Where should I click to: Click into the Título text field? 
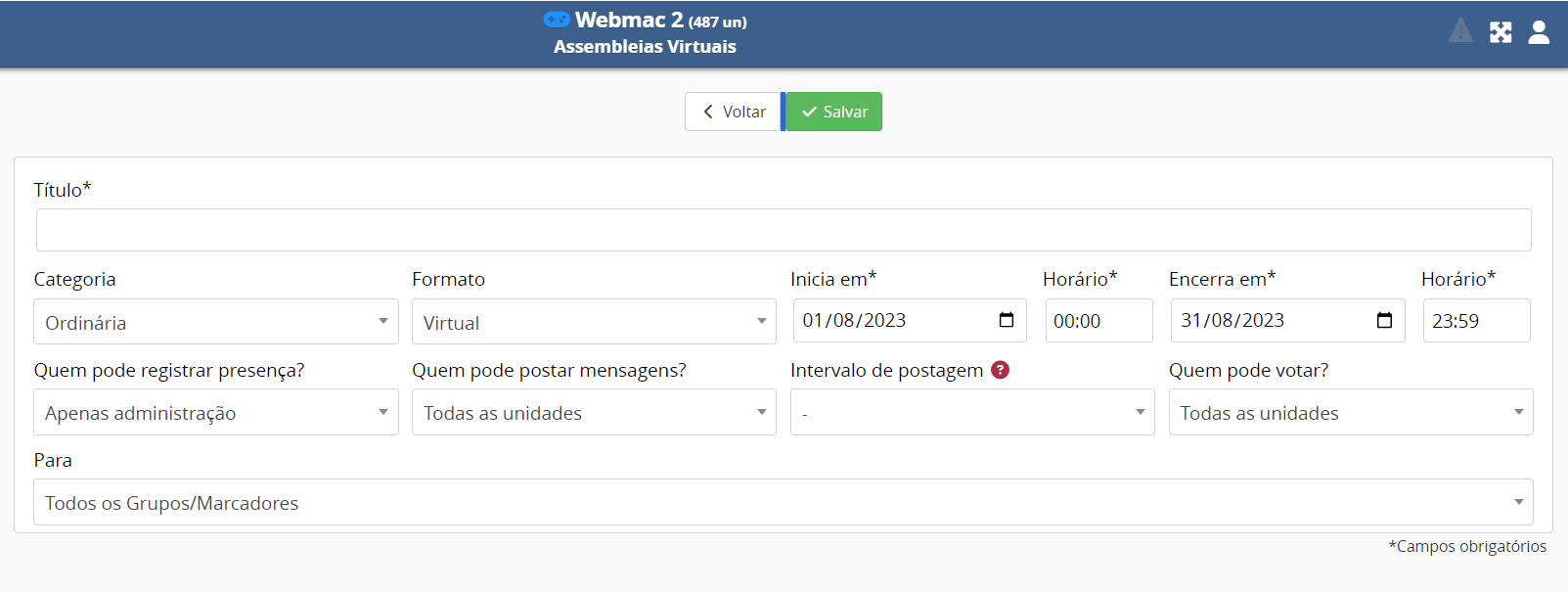(783, 230)
